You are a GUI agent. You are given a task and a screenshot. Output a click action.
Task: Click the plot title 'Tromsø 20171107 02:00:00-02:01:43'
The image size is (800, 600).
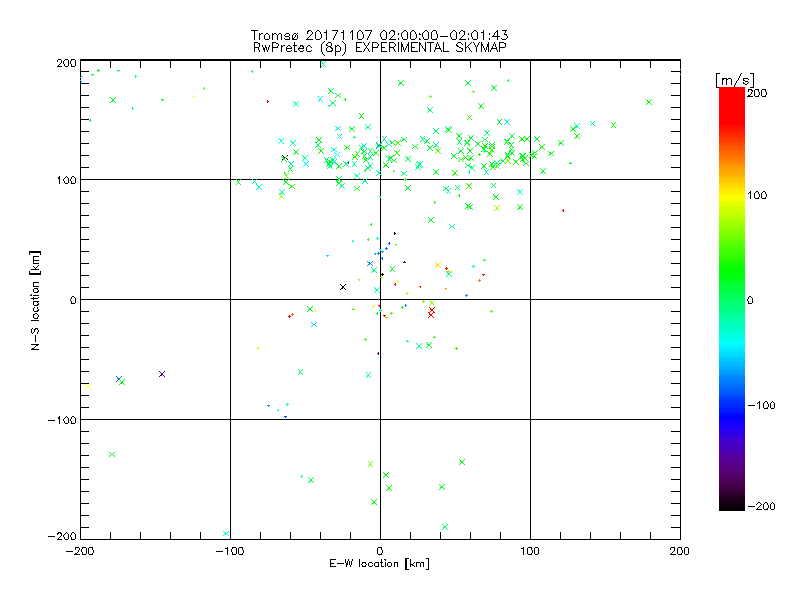(379, 35)
